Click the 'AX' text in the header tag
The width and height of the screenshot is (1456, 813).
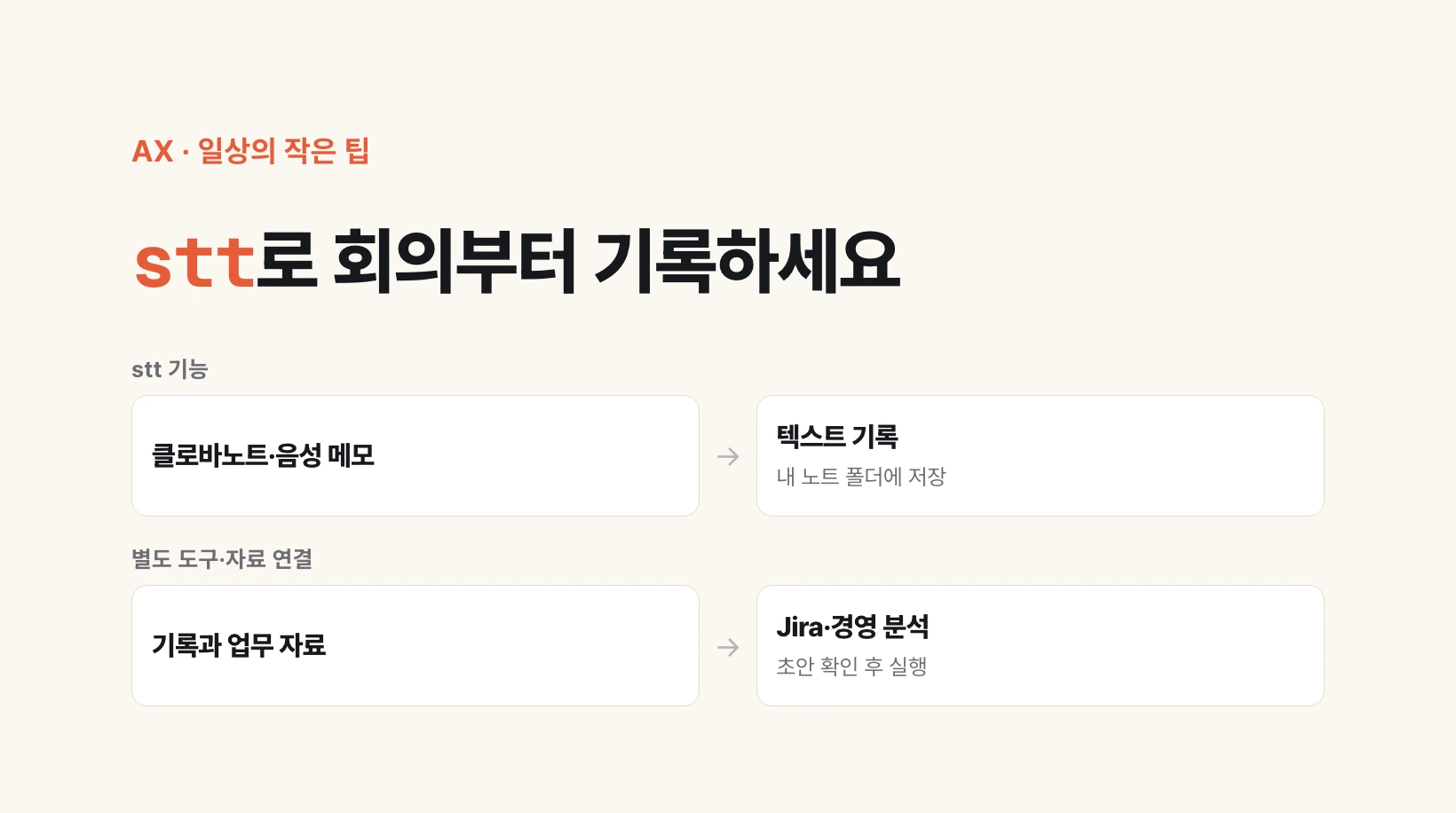[x=153, y=151]
